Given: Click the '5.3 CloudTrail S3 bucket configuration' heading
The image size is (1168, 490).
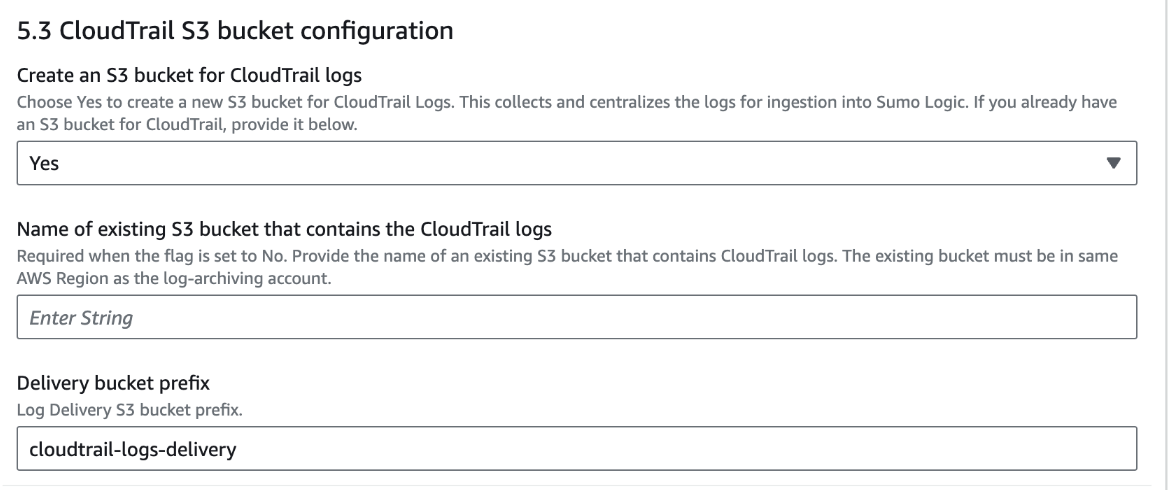Looking at the screenshot, I should (236, 31).
